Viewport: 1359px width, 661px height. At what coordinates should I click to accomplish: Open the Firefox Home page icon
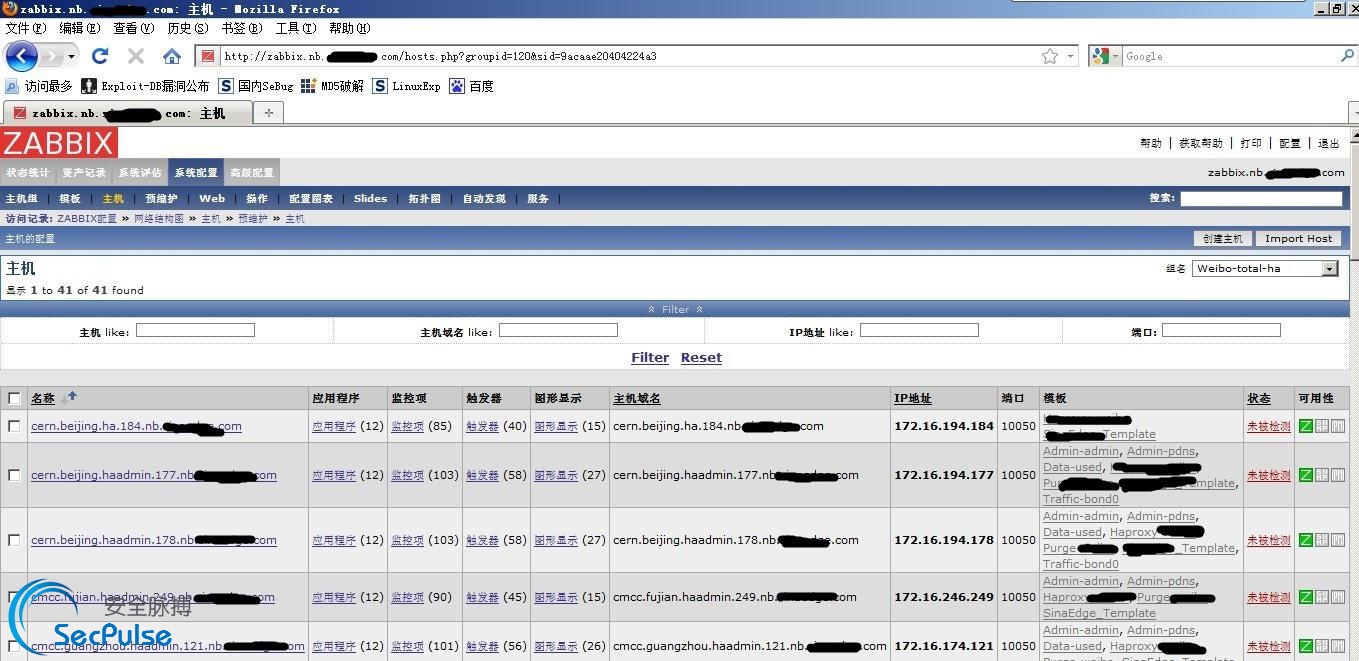pyautogui.click(x=172, y=56)
